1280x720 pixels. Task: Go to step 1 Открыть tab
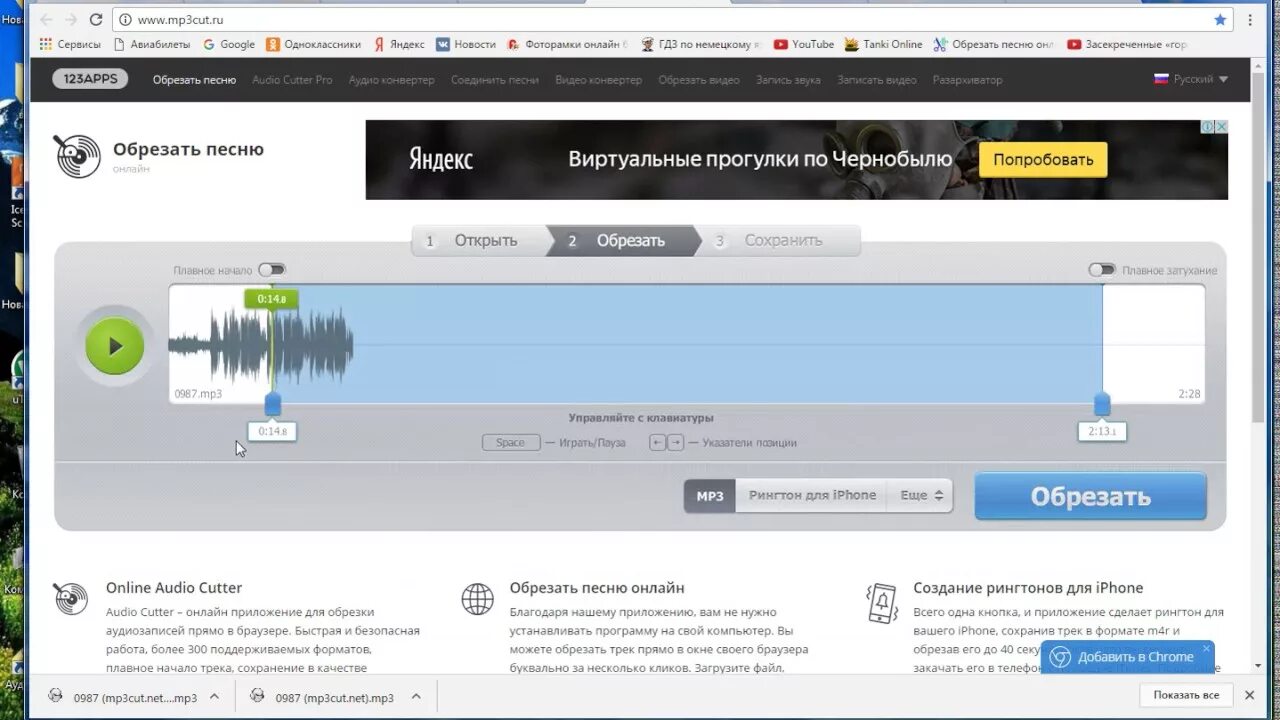tap(478, 241)
